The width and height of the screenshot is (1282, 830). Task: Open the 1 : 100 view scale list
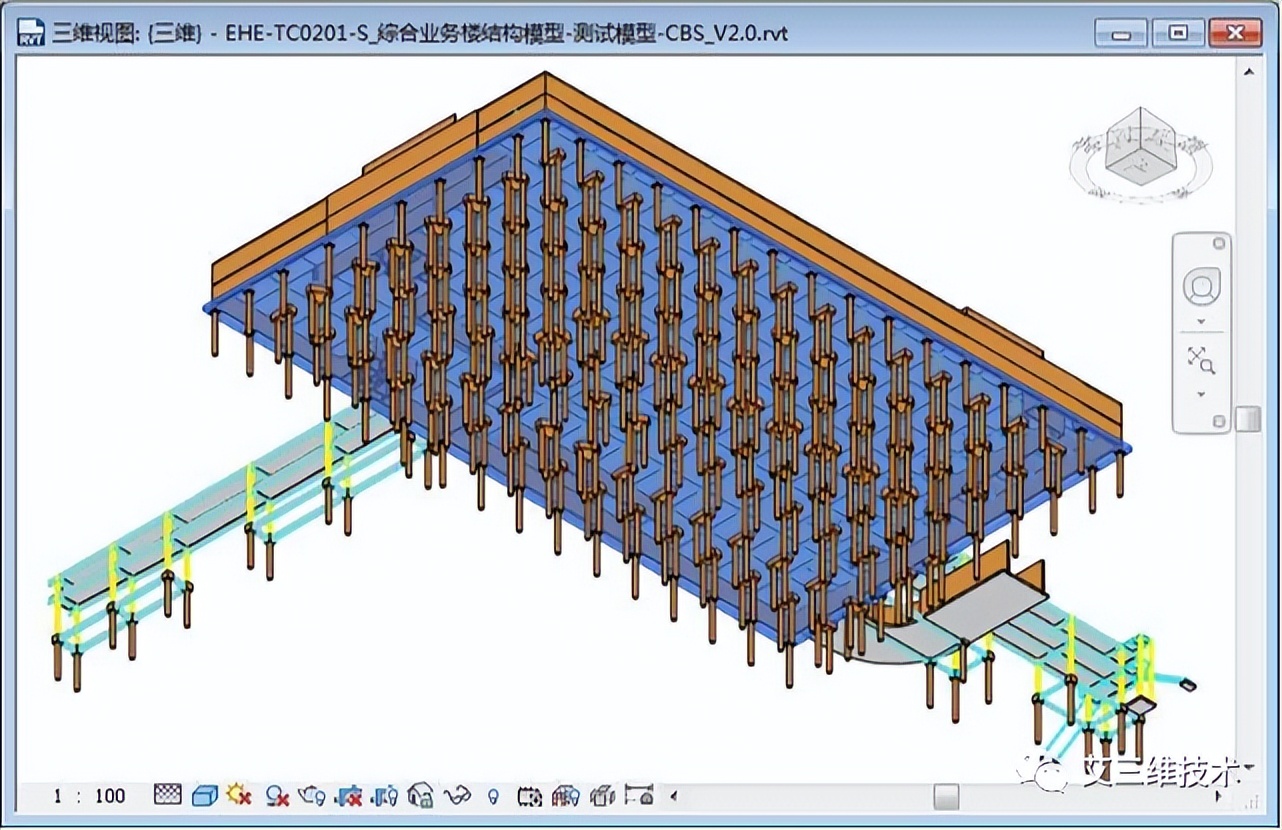90,796
